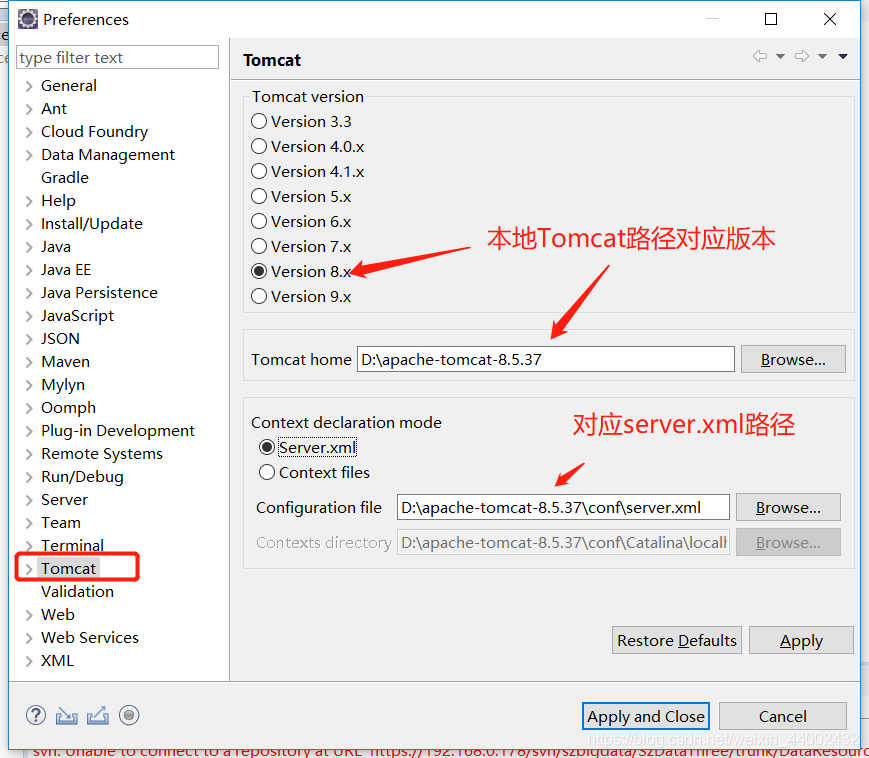Viewport: 869px width, 758px height.
Task: Select Help in the preferences tree
Action: pyautogui.click(x=58, y=201)
